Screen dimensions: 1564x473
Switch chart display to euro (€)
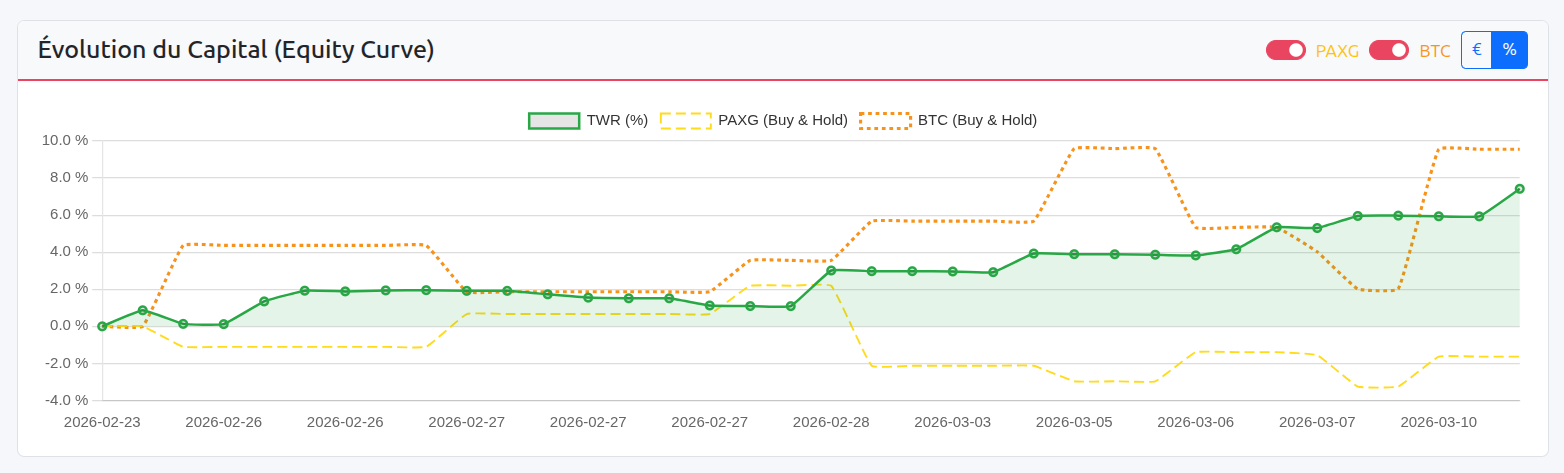click(1476, 50)
